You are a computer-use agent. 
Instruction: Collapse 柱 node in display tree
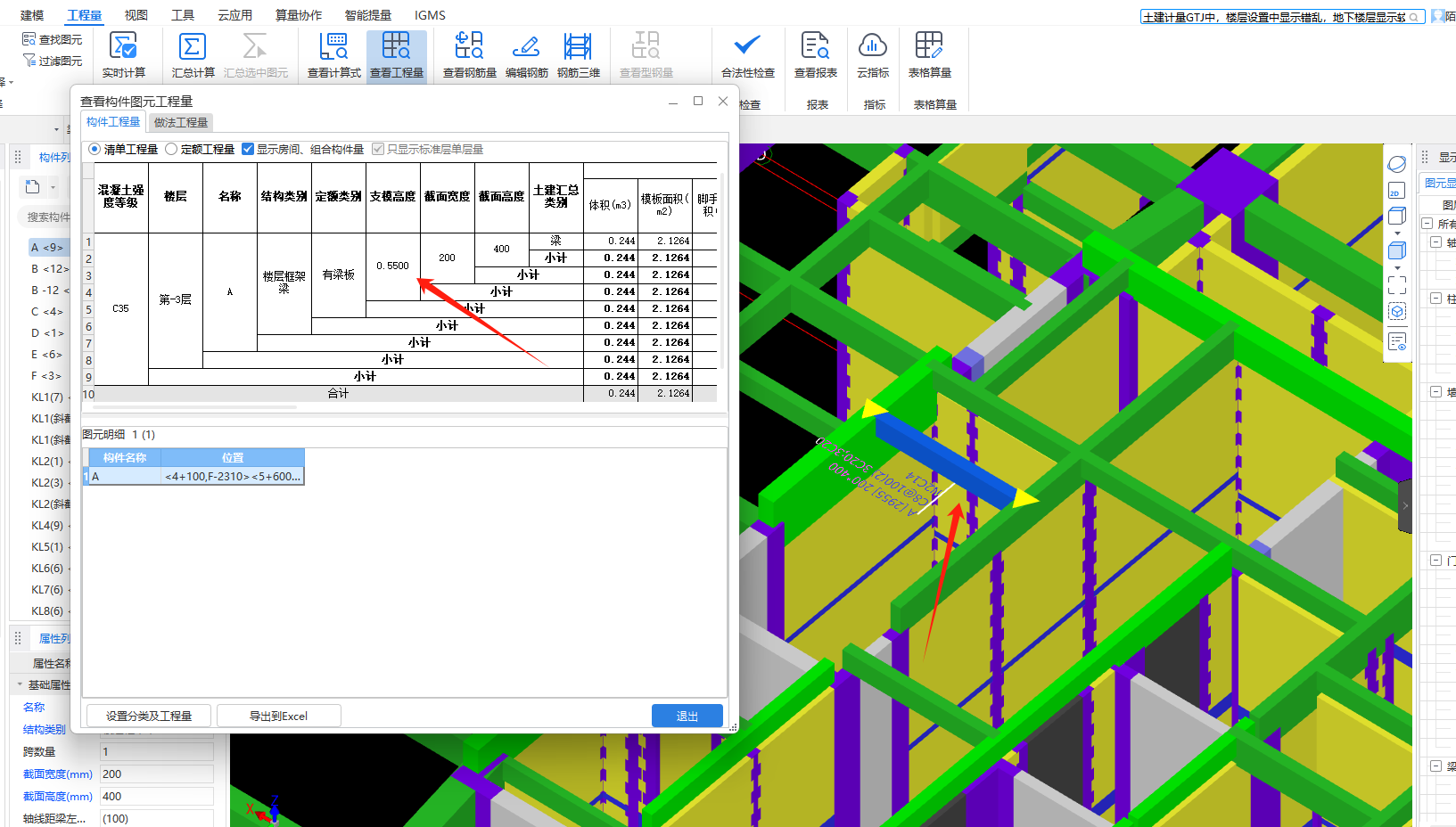click(x=1436, y=299)
